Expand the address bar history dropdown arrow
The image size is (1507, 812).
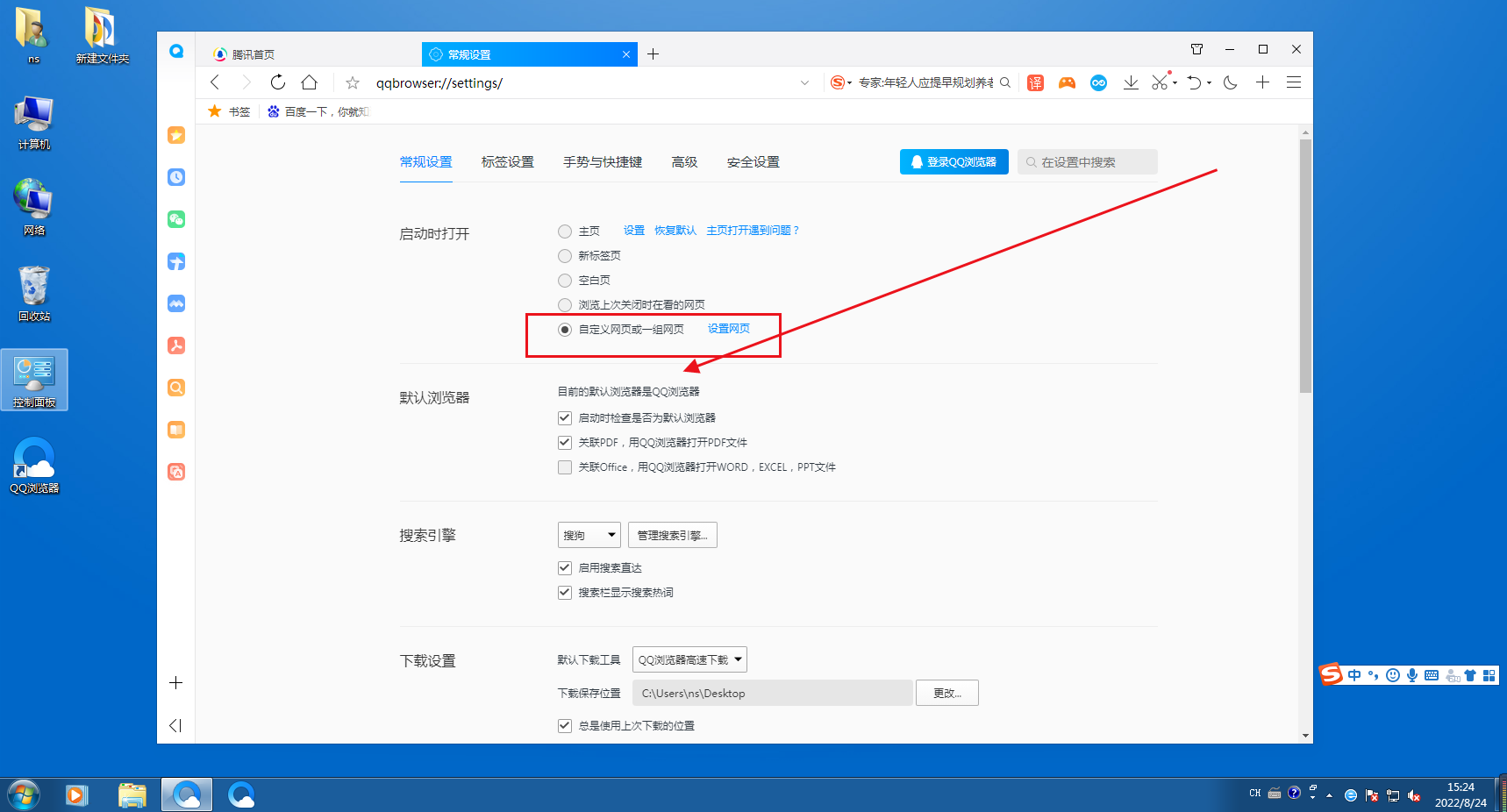tap(804, 82)
